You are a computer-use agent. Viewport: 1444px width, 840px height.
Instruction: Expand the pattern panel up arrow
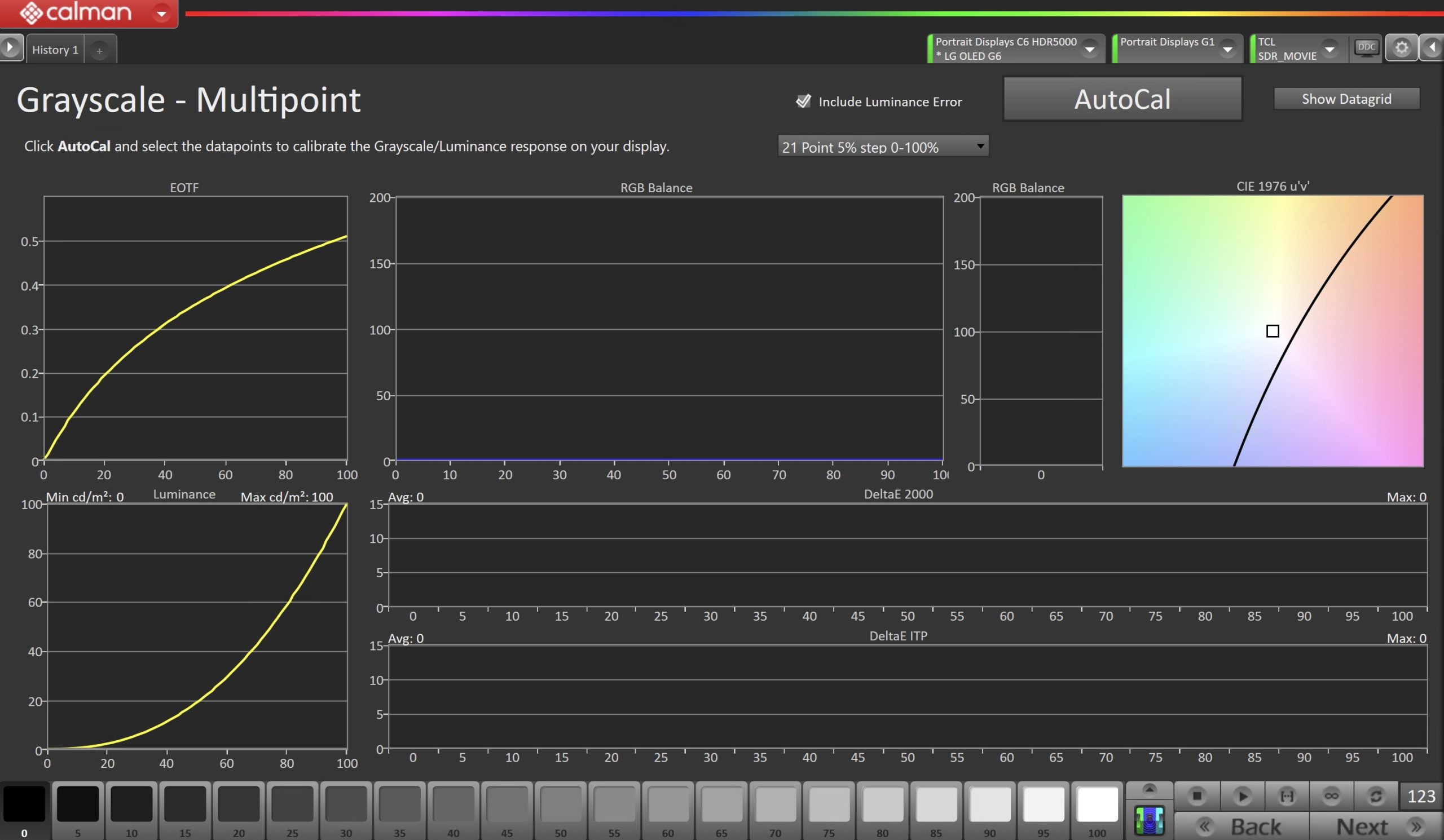tap(1149, 790)
